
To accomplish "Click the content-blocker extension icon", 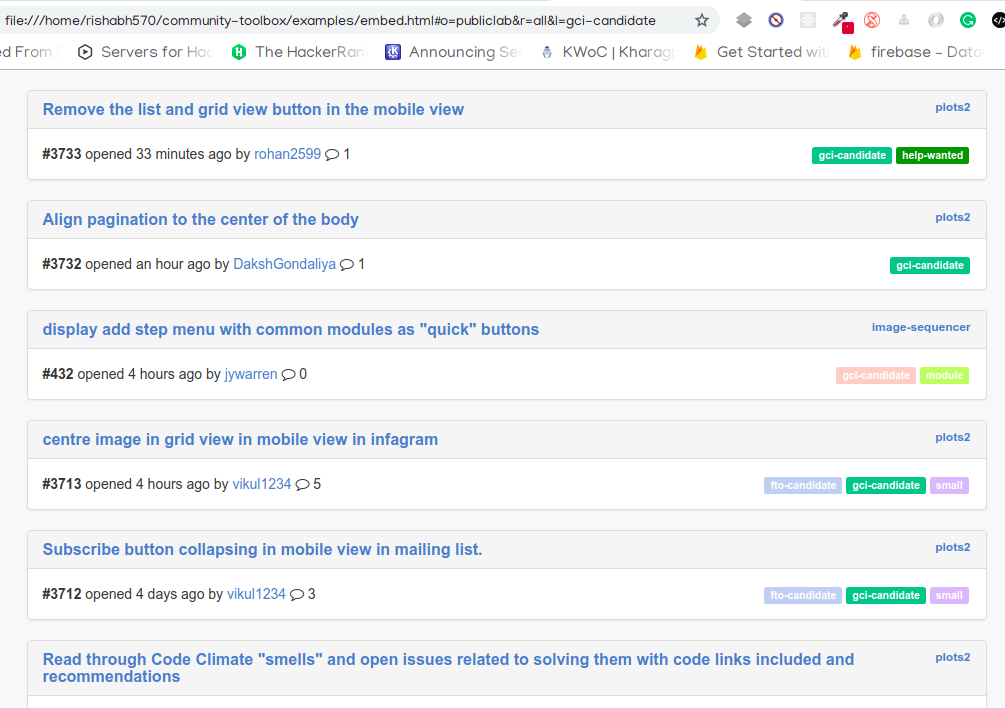I will tap(776, 20).
